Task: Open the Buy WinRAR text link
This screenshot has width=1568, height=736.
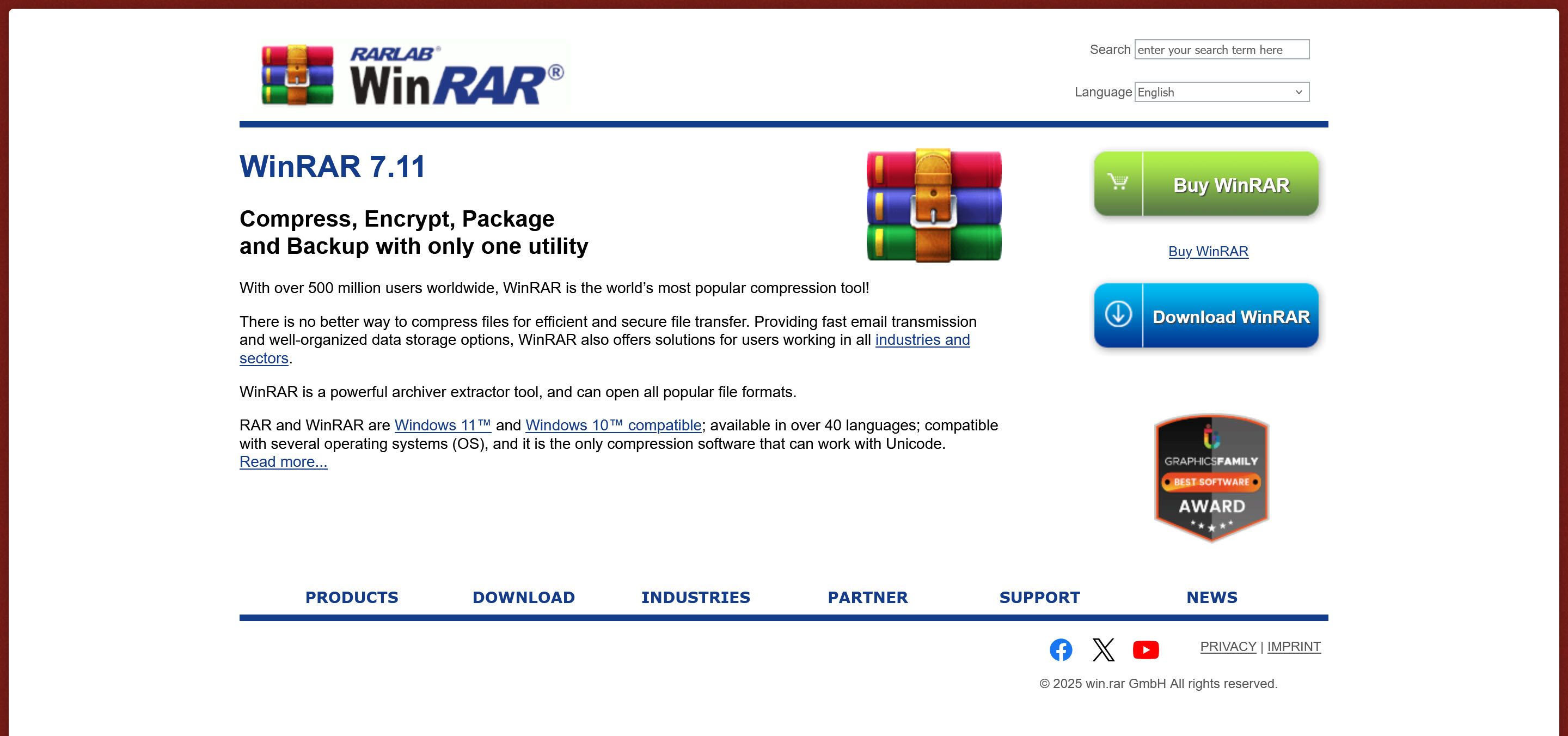Action: coord(1208,251)
